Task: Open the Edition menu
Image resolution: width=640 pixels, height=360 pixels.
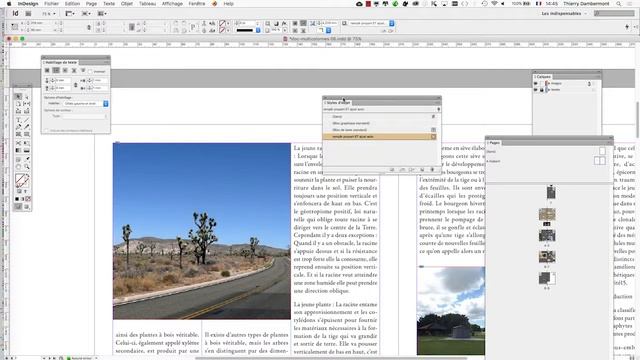Action: (x=72, y=4)
